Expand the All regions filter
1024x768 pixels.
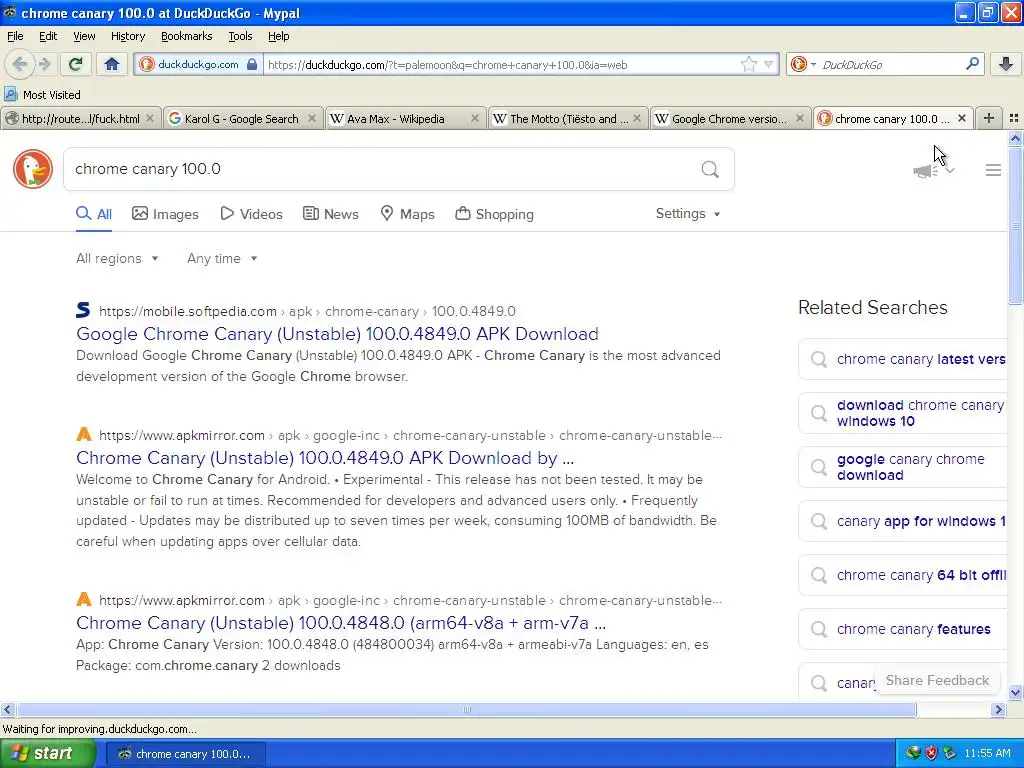pyautogui.click(x=117, y=259)
